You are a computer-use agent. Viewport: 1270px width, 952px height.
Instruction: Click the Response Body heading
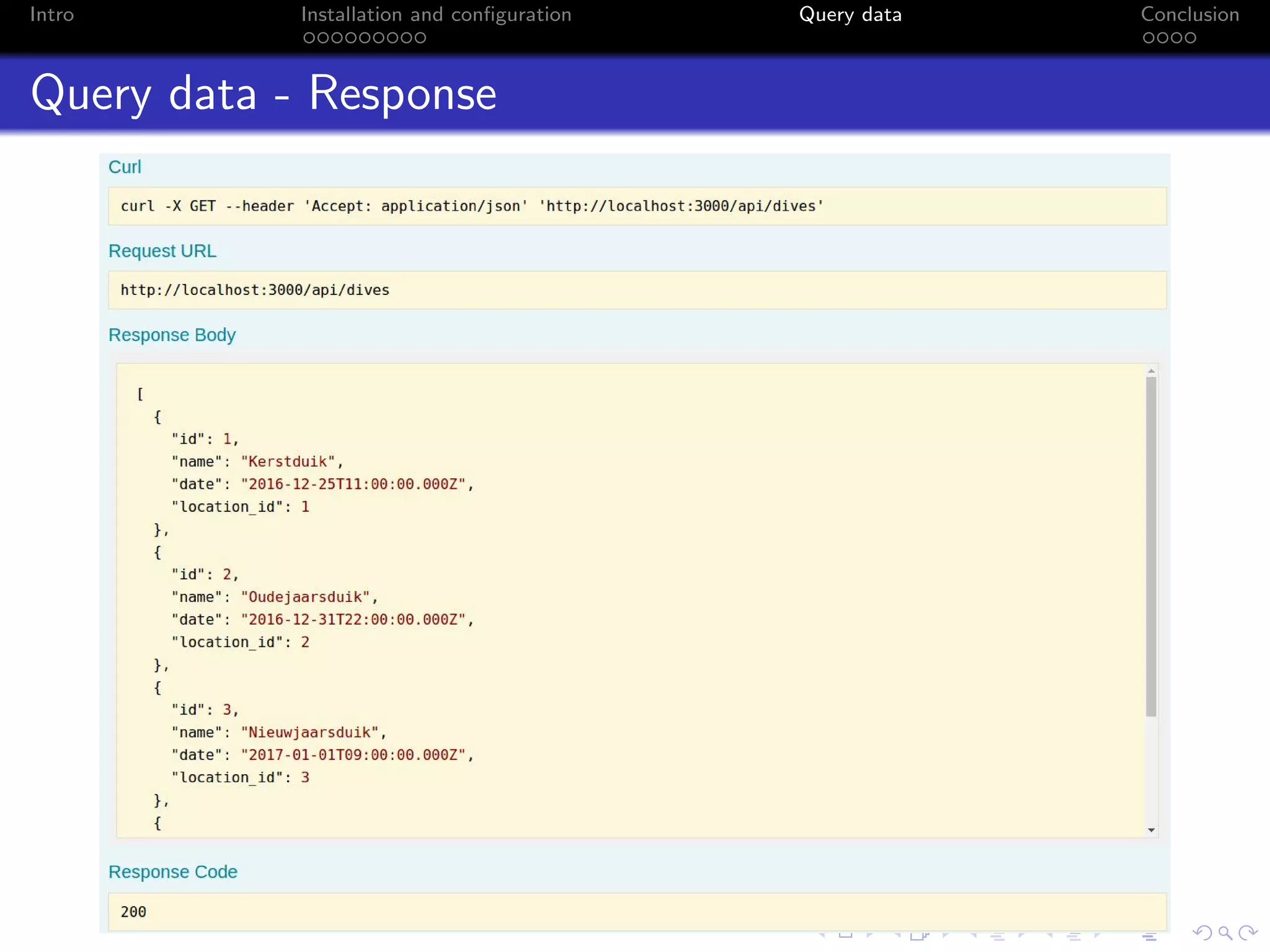coord(172,335)
